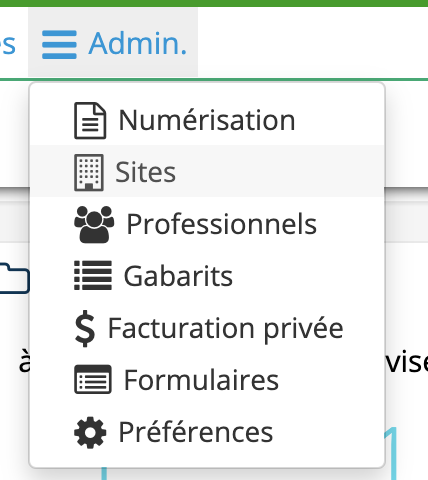Click the Préférences gear icon

[90, 432]
